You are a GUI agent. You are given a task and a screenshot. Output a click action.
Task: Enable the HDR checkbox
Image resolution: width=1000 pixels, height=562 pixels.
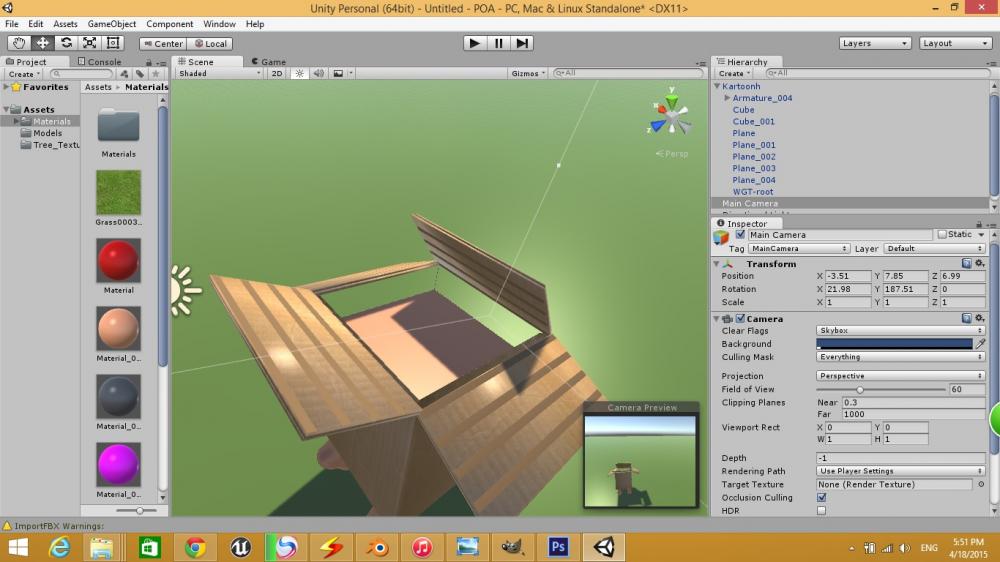point(821,510)
